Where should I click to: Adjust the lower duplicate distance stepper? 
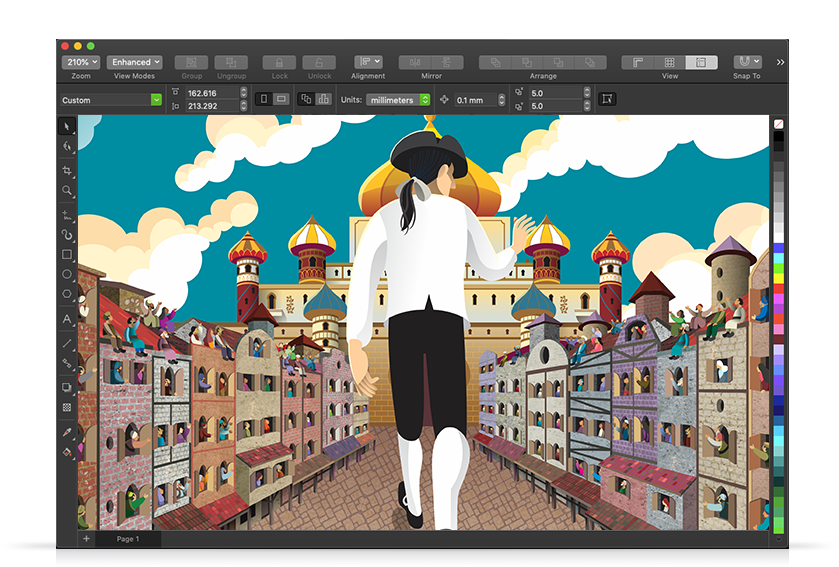587,106
